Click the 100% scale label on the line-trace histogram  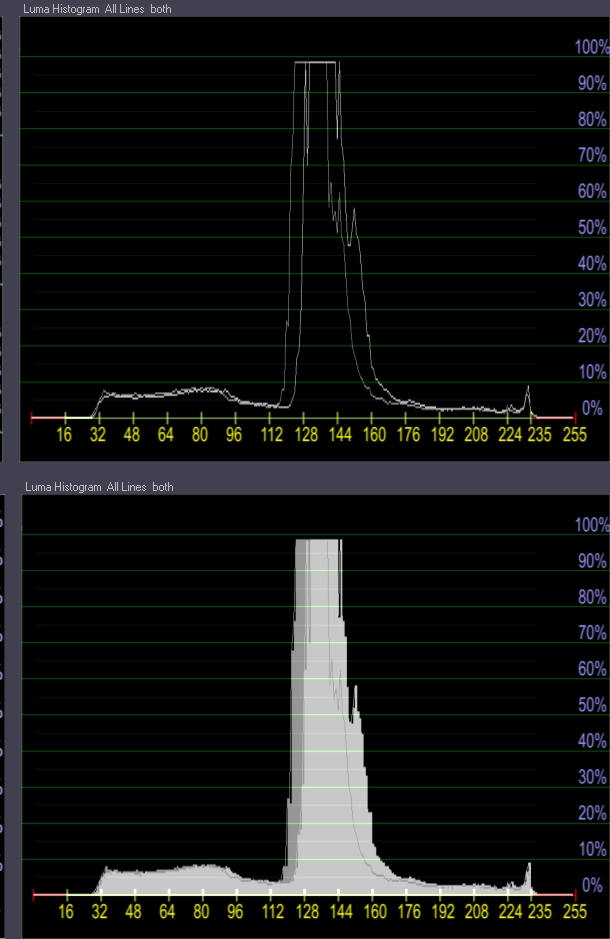[x=592, y=47]
